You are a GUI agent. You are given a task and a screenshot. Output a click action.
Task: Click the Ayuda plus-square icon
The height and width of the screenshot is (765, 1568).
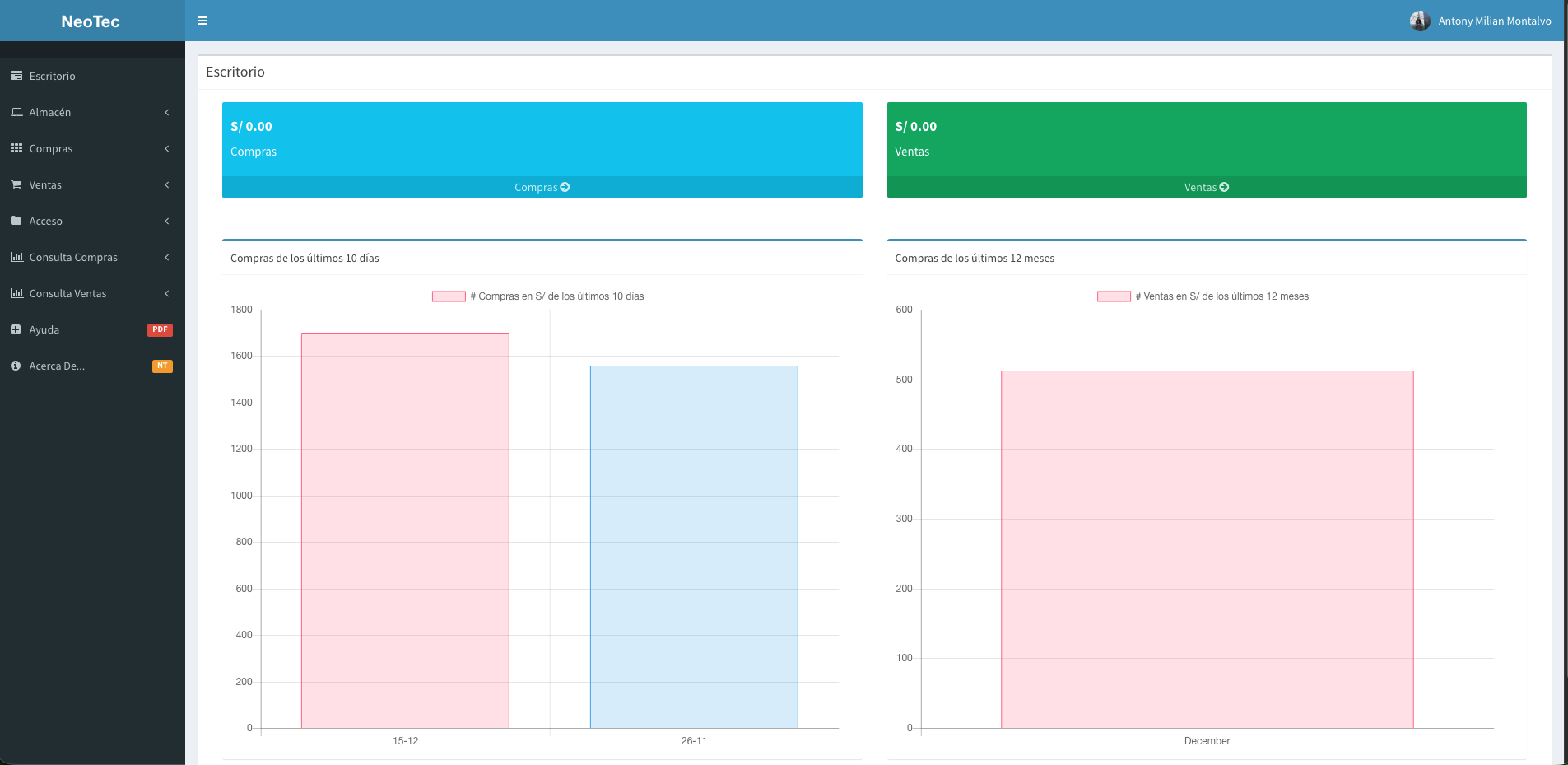[x=16, y=329]
